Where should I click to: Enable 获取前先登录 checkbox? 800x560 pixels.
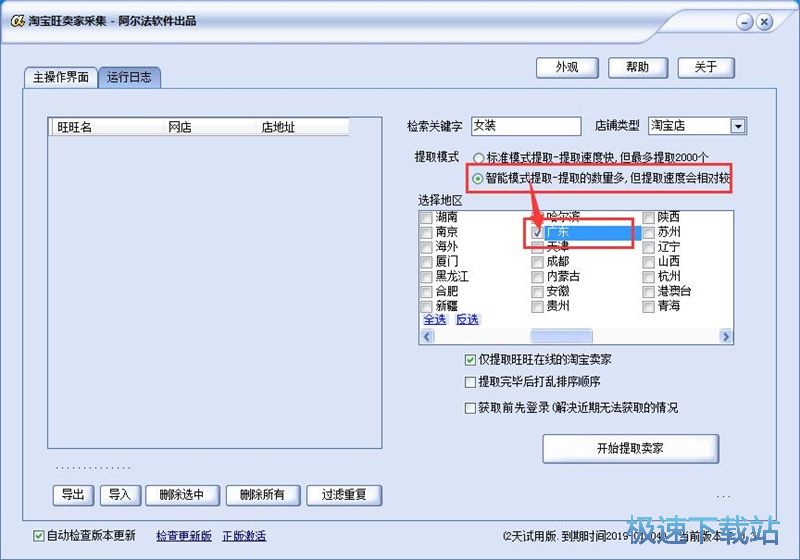point(470,408)
